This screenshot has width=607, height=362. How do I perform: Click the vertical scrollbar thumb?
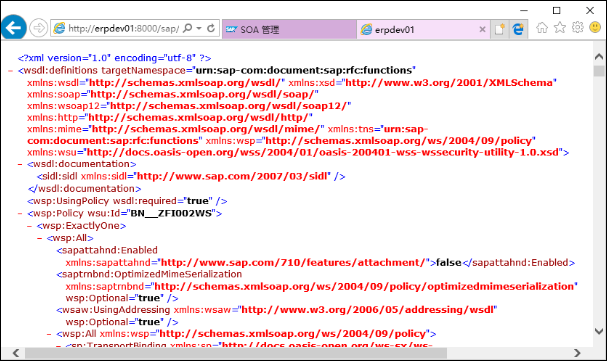[x=599, y=71]
